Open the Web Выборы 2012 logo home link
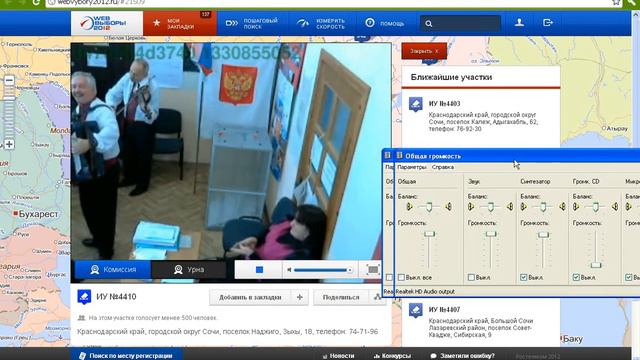 click(107, 23)
